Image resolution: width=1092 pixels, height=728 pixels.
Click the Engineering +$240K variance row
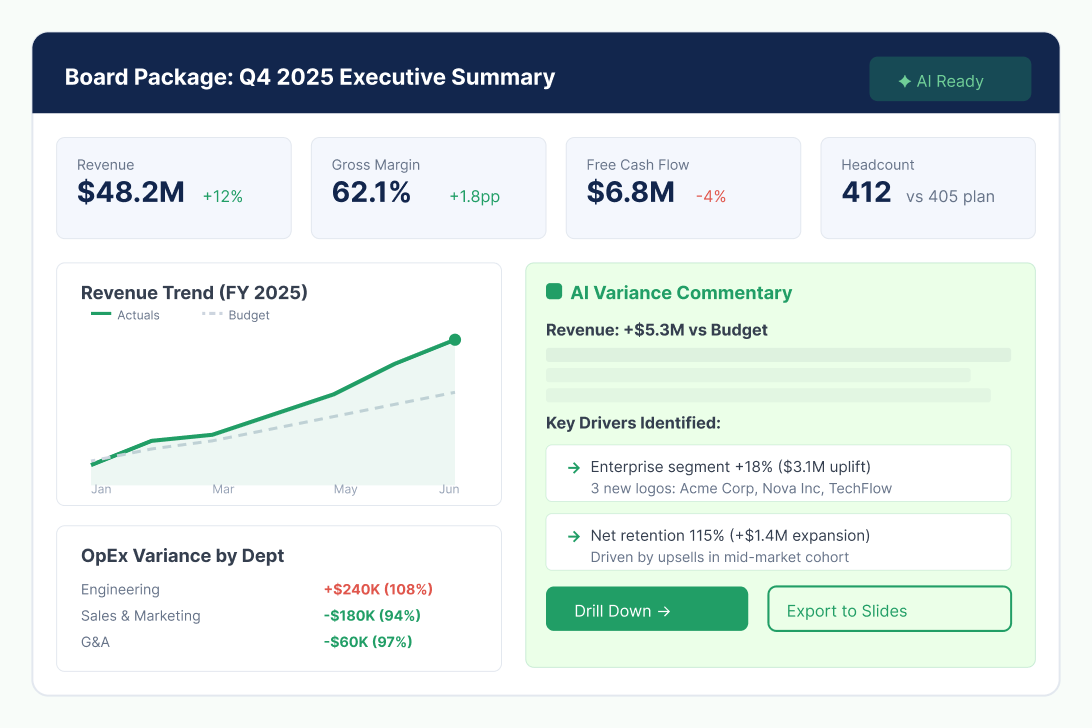click(257, 589)
